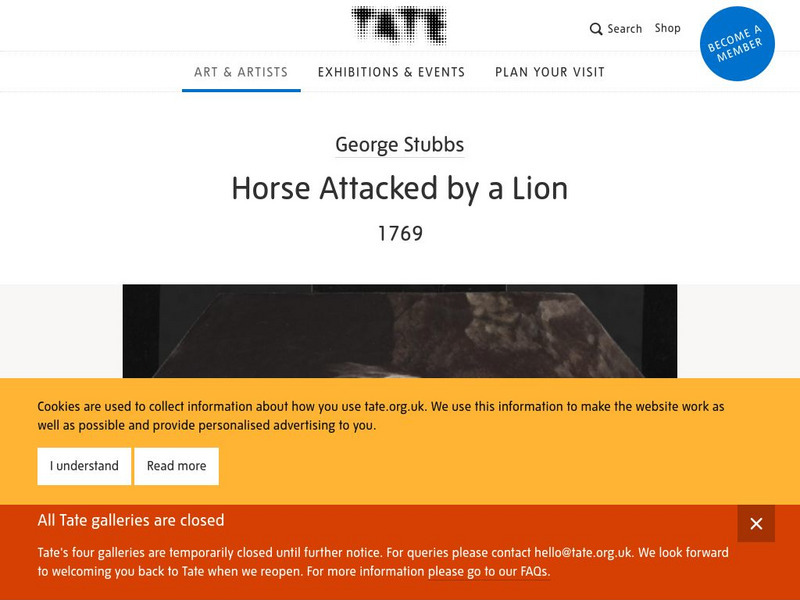
Task: Click the All Tate galleries are closed heading
Action: (131, 520)
